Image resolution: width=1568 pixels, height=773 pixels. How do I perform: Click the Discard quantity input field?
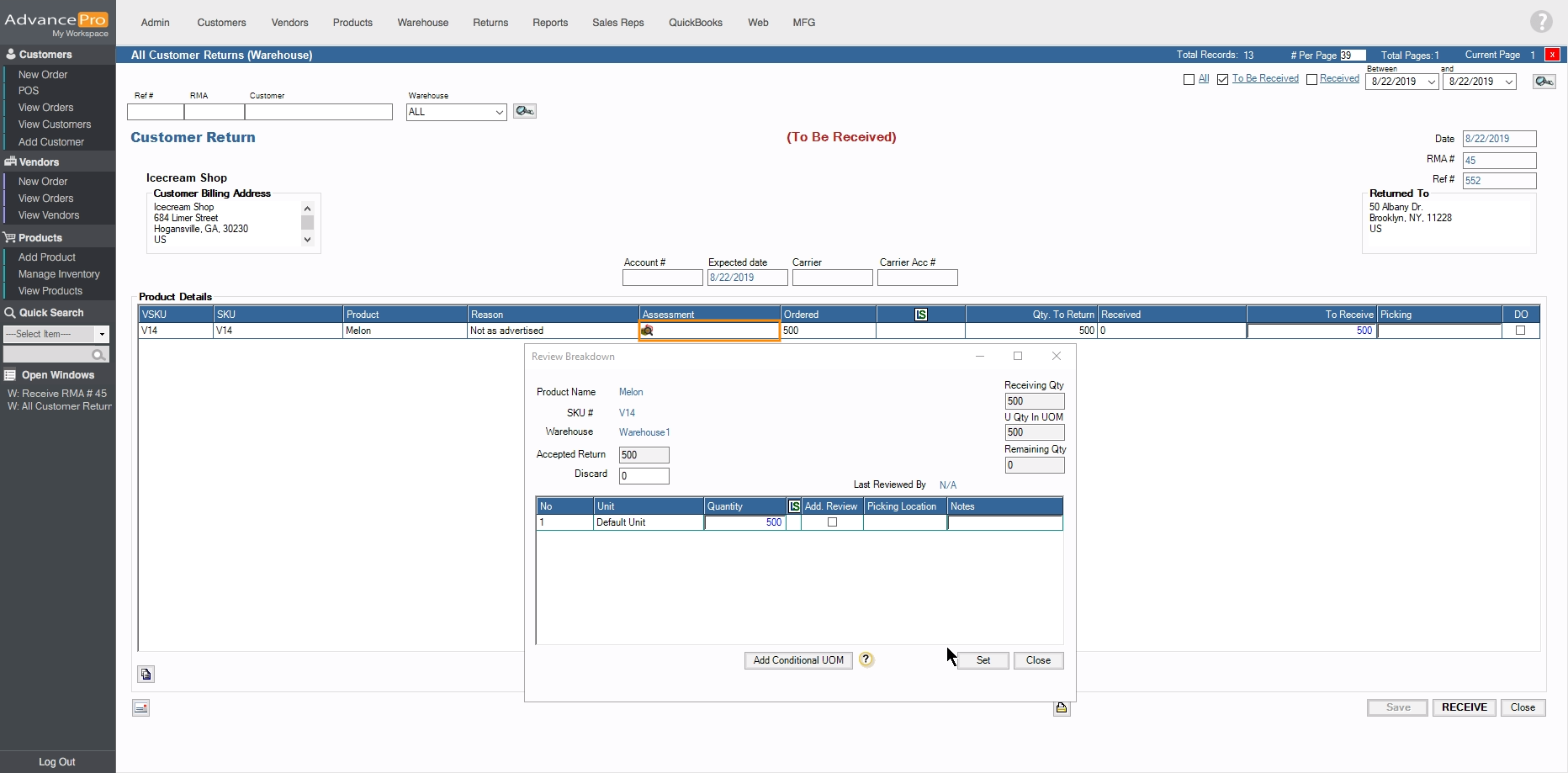point(644,476)
